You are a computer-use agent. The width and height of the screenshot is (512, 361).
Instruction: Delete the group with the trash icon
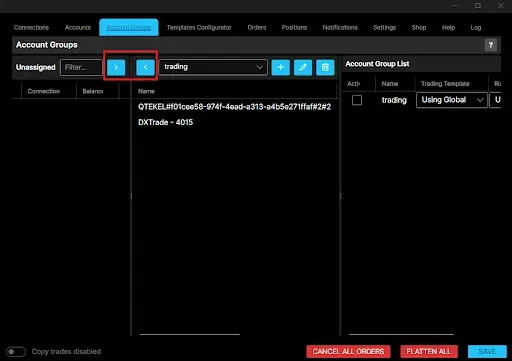click(x=325, y=67)
